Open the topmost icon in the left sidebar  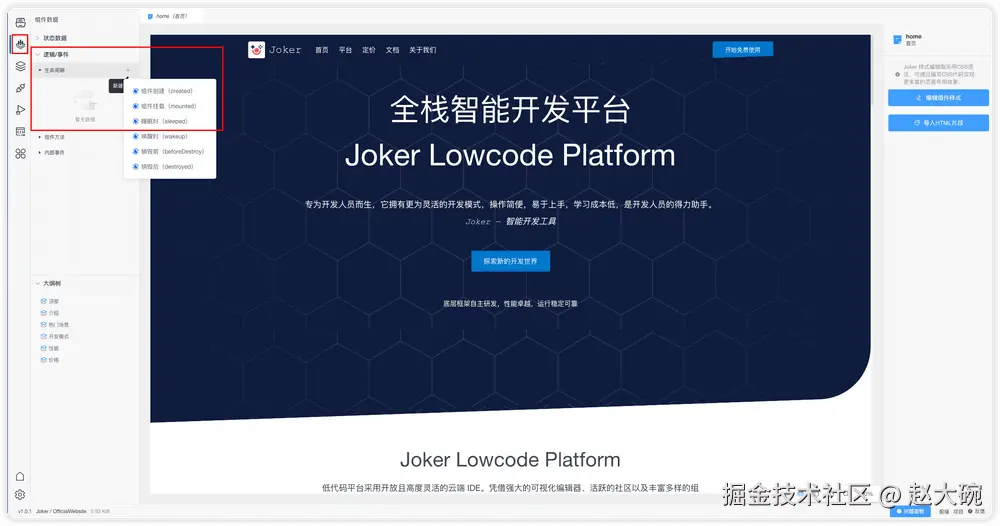point(20,22)
